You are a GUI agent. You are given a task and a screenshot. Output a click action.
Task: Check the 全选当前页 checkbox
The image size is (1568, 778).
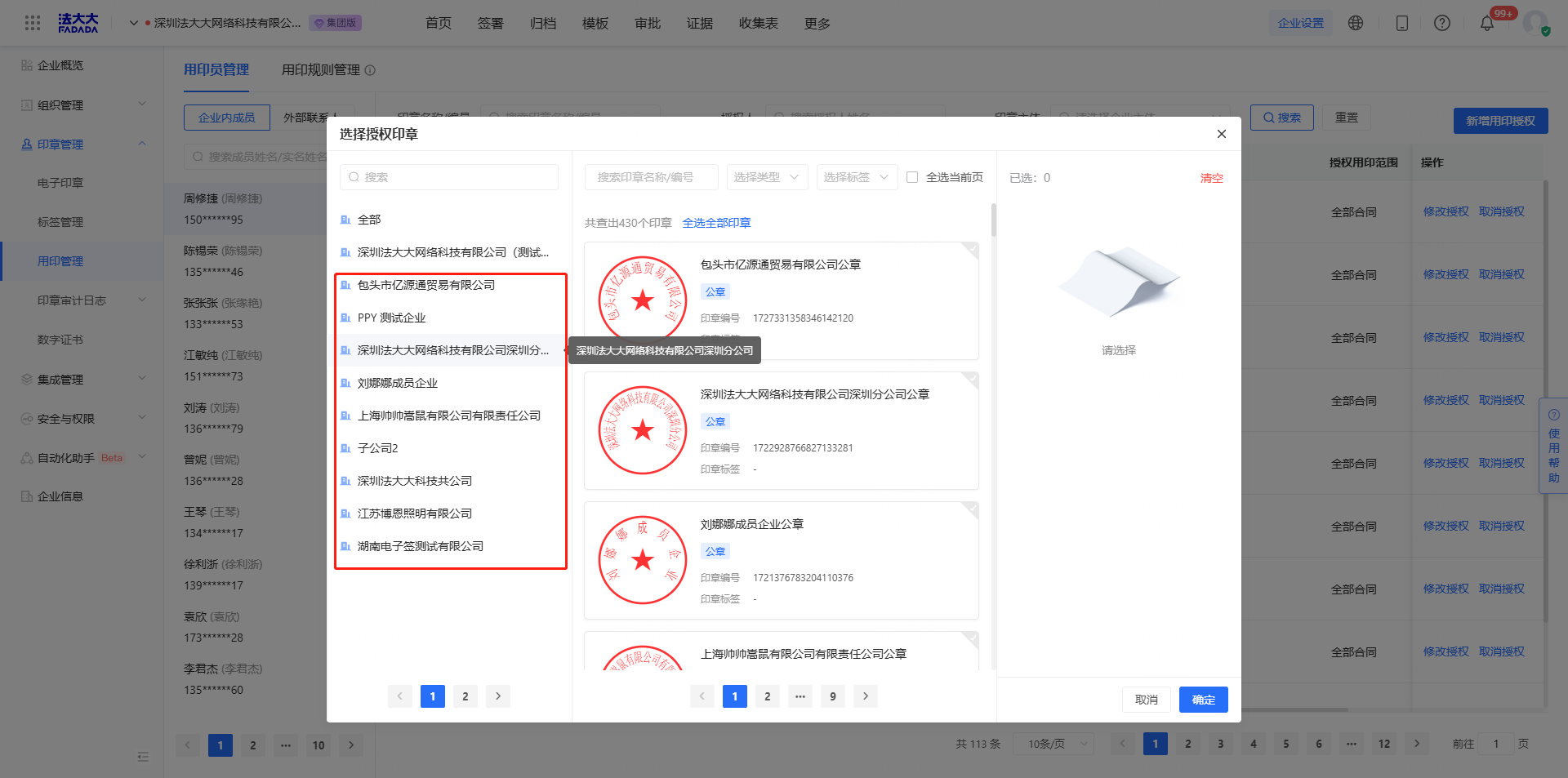pos(912,177)
